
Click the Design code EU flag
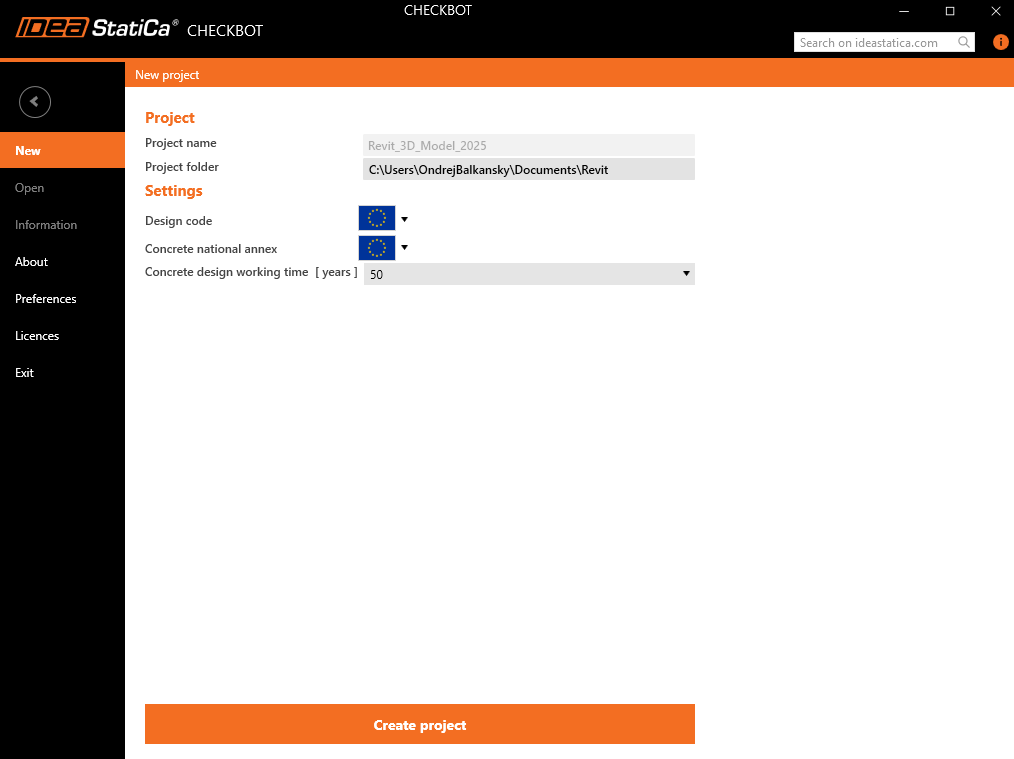(x=377, y=219)
